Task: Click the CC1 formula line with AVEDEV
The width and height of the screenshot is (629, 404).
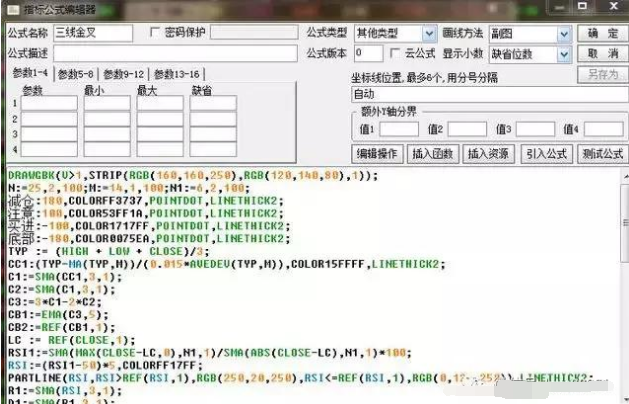Action: tap(227, 264)
